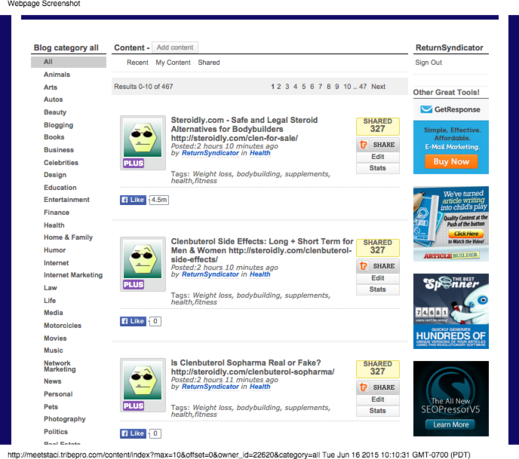Open ReturnSyndicator author link on the Safe and Legal post
Screen dimensions: 519x459
click(210, 153)
